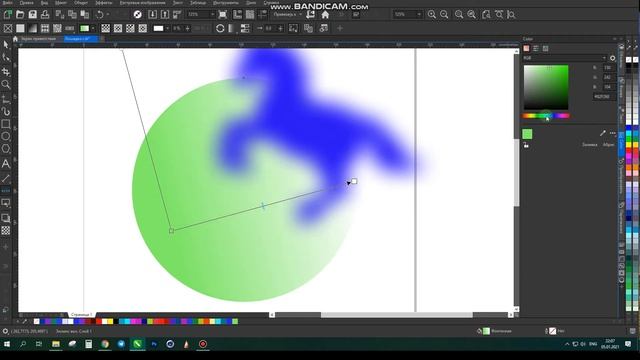Pick the eyedropper in the Color docker
Screen dimensions: 640x360
602,133
